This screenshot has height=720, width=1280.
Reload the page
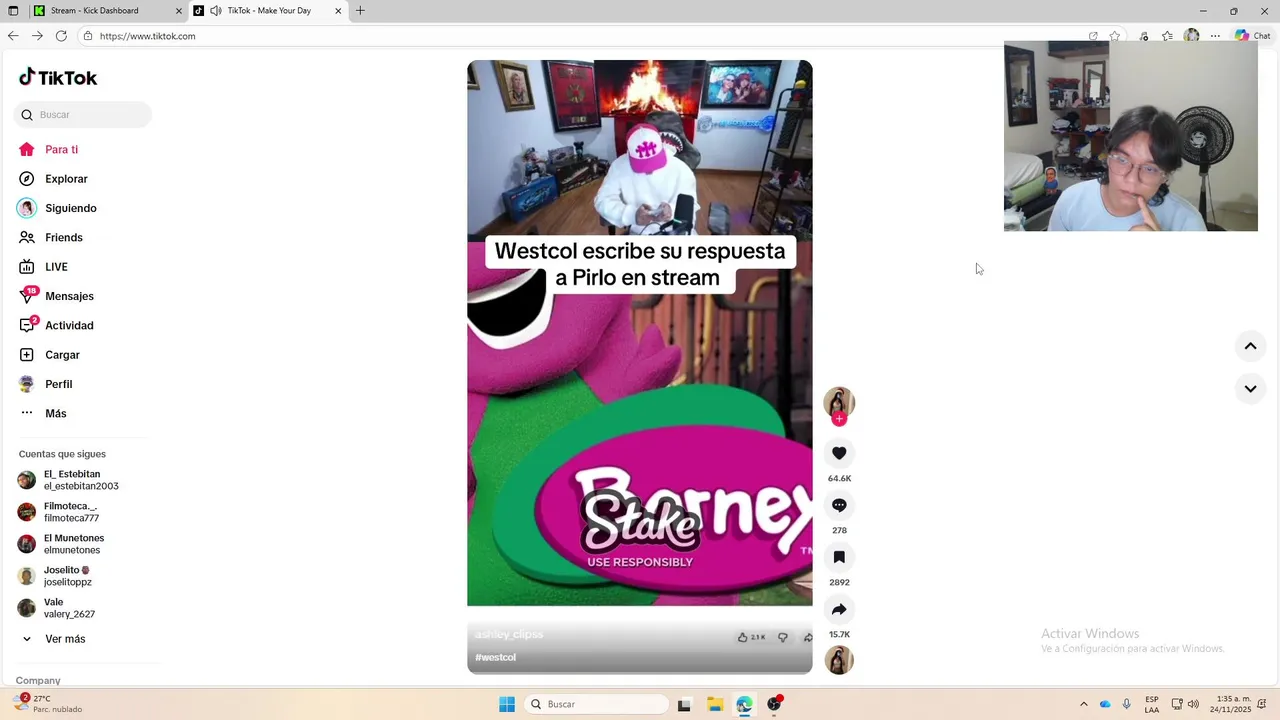click(61, 36)
